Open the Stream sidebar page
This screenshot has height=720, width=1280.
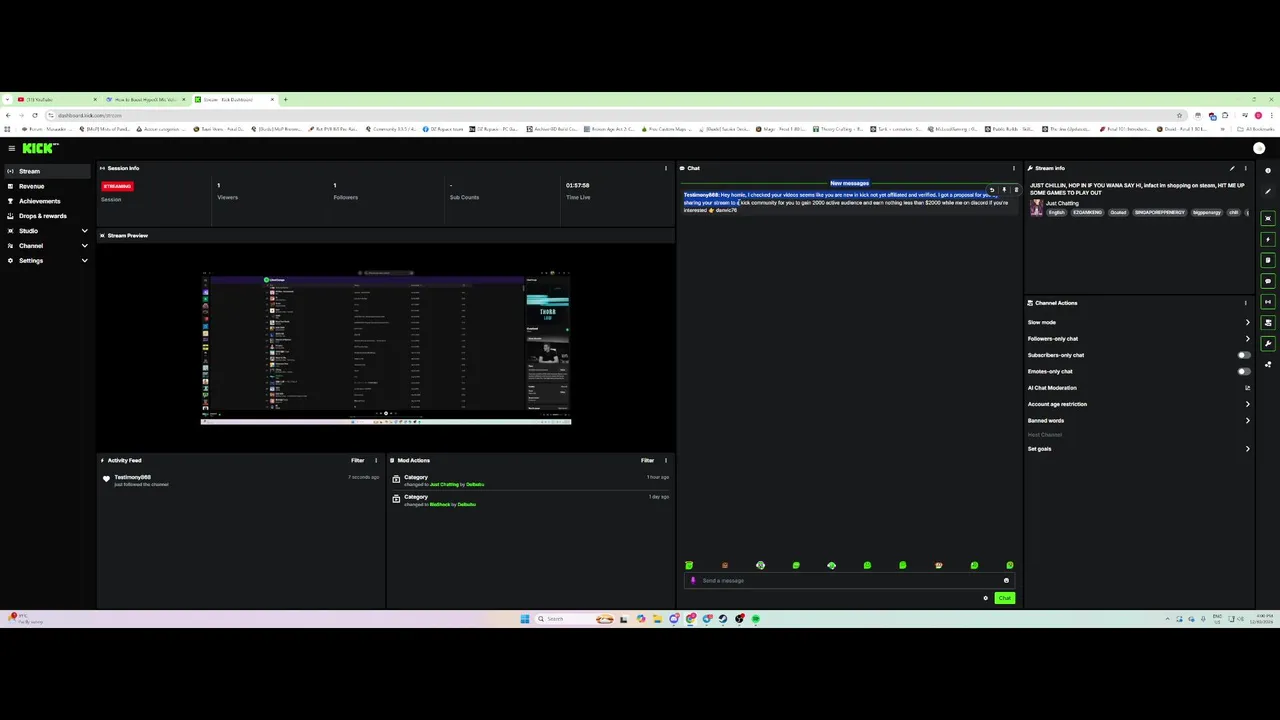tap(47, 171)
